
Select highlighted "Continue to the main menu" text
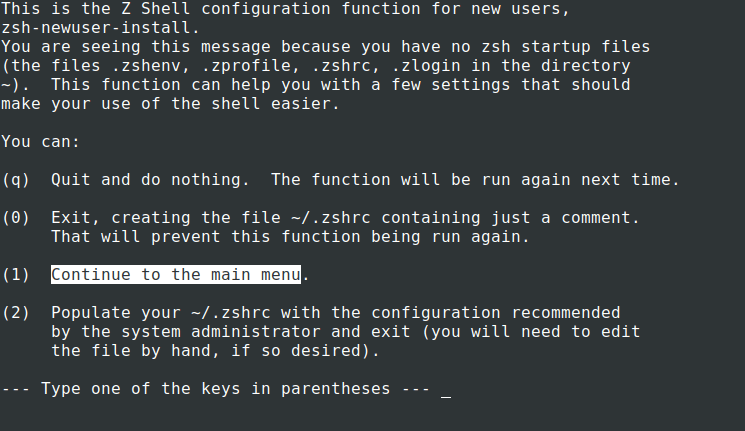click(176, 274)
